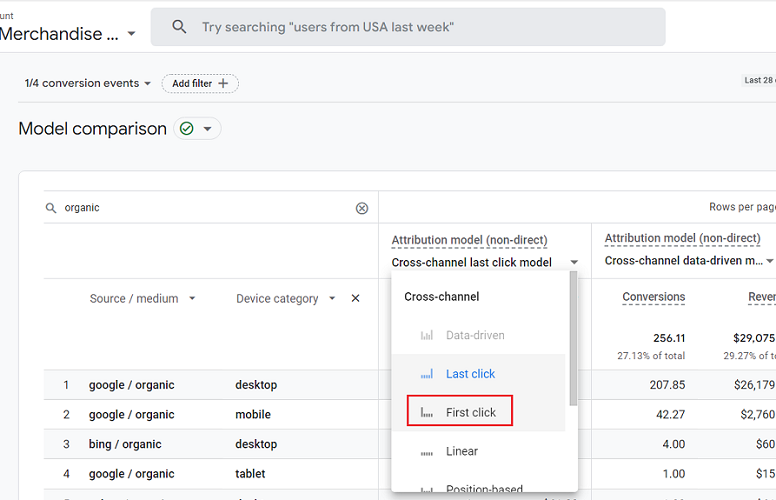Click the Add filter button
Image resolution: width=776 pixels, height=500 pixels.
(x=200, y=84)
